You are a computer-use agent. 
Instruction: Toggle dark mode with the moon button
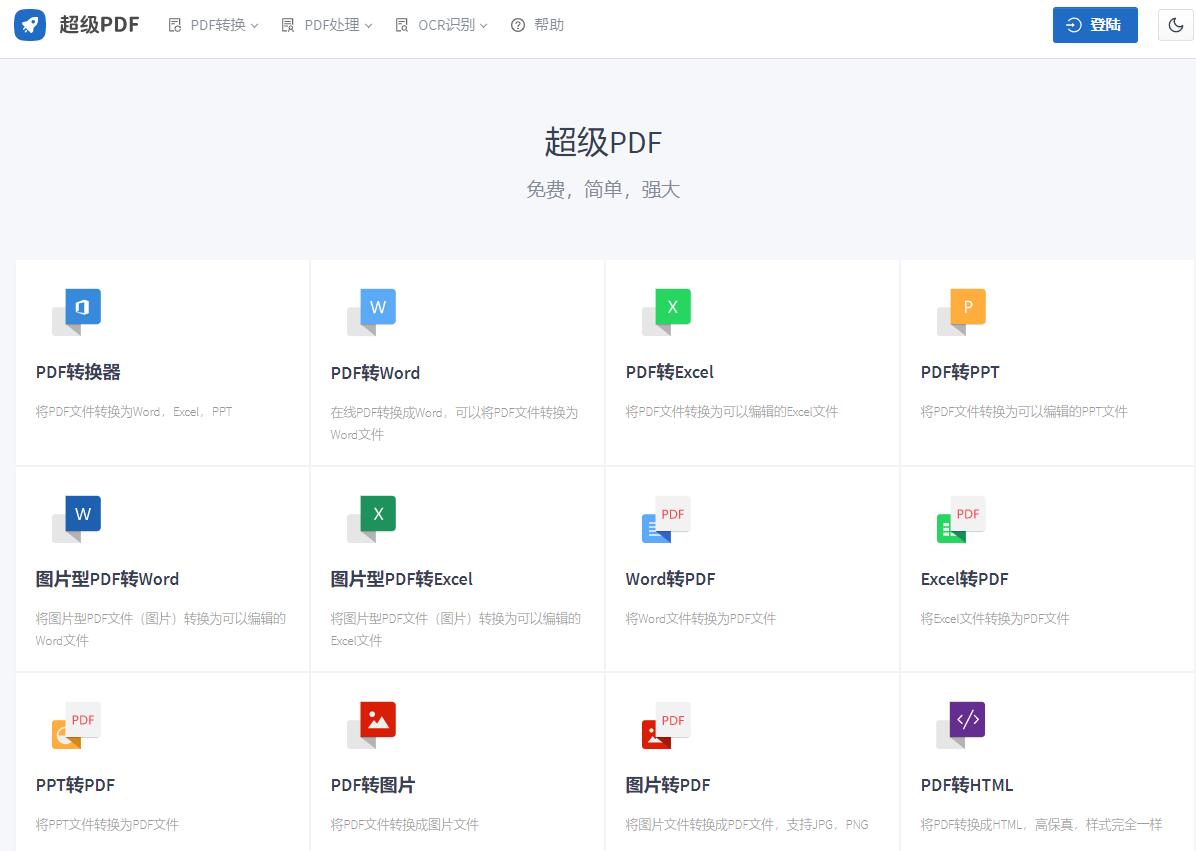point(1175,25)
